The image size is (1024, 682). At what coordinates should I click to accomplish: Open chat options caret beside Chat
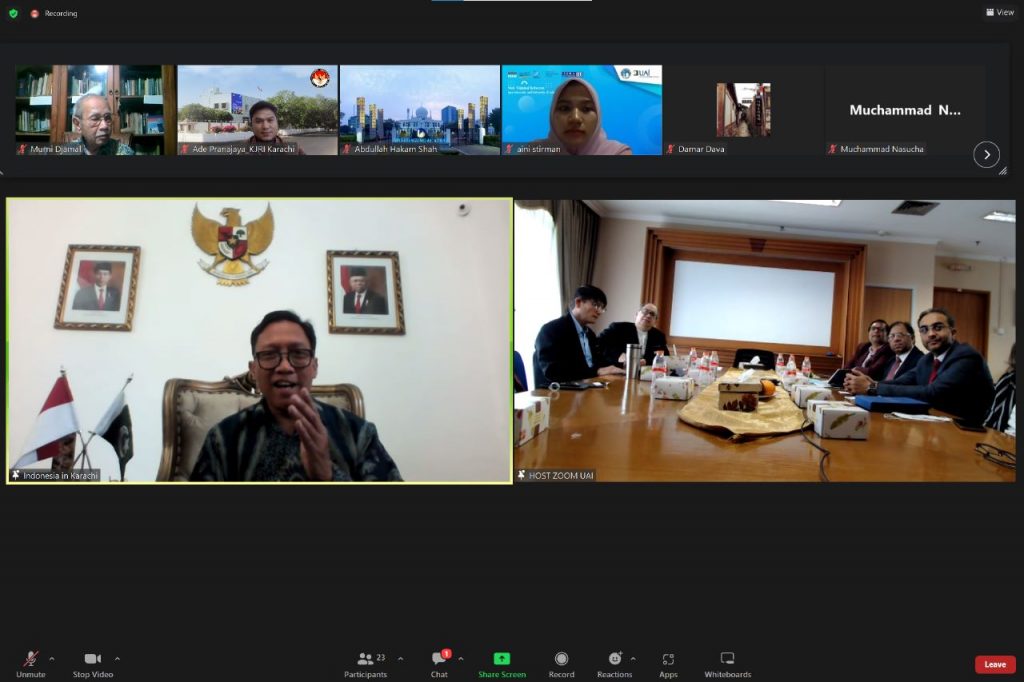coord(461,659)
